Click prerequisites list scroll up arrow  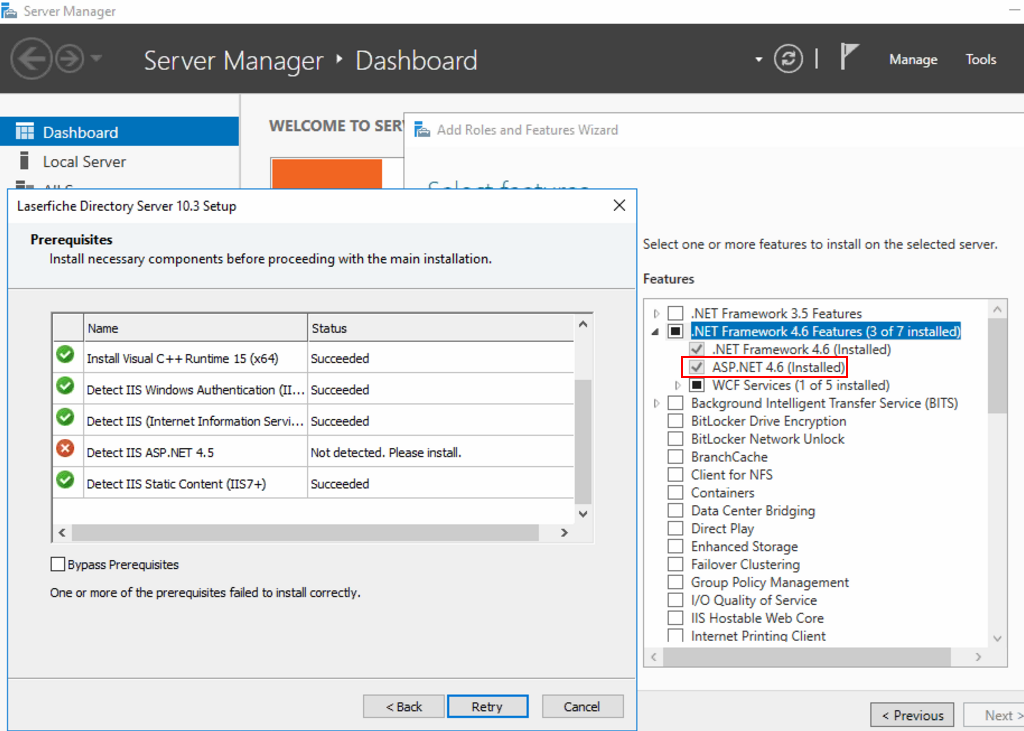tap(583, 324)
